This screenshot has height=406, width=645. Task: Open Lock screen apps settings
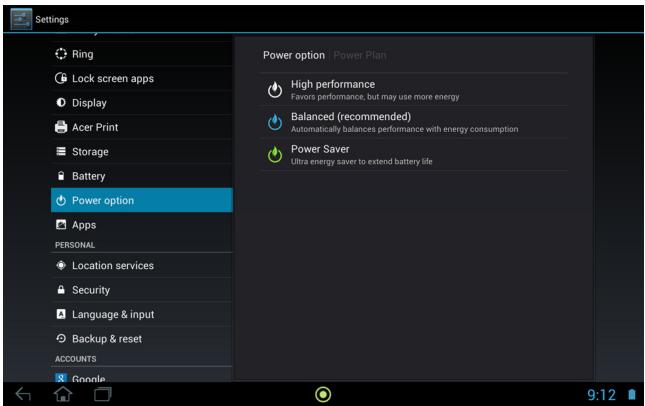click(x=142, y=78)
